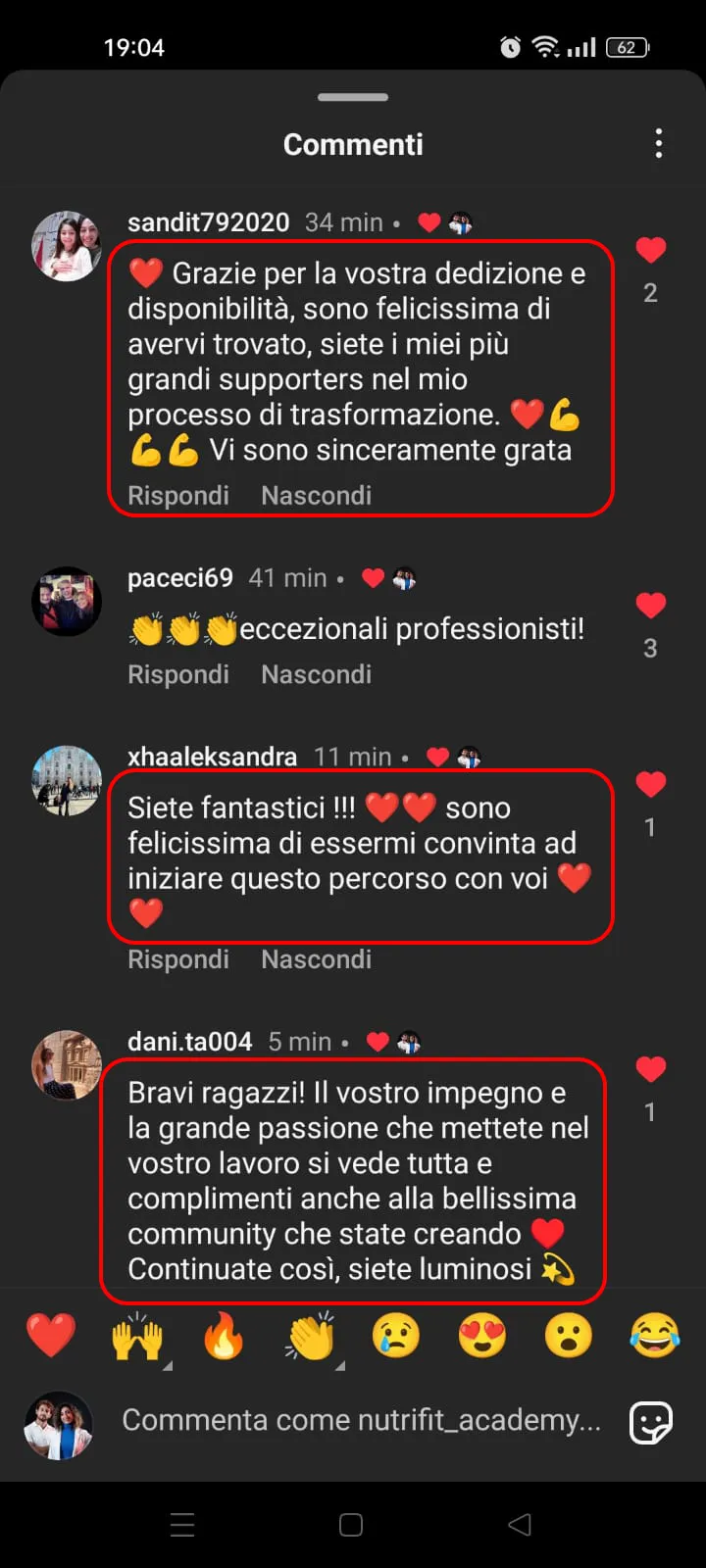Open sandit792020's profile picture
706x1568 pixels.
(67, 246)
